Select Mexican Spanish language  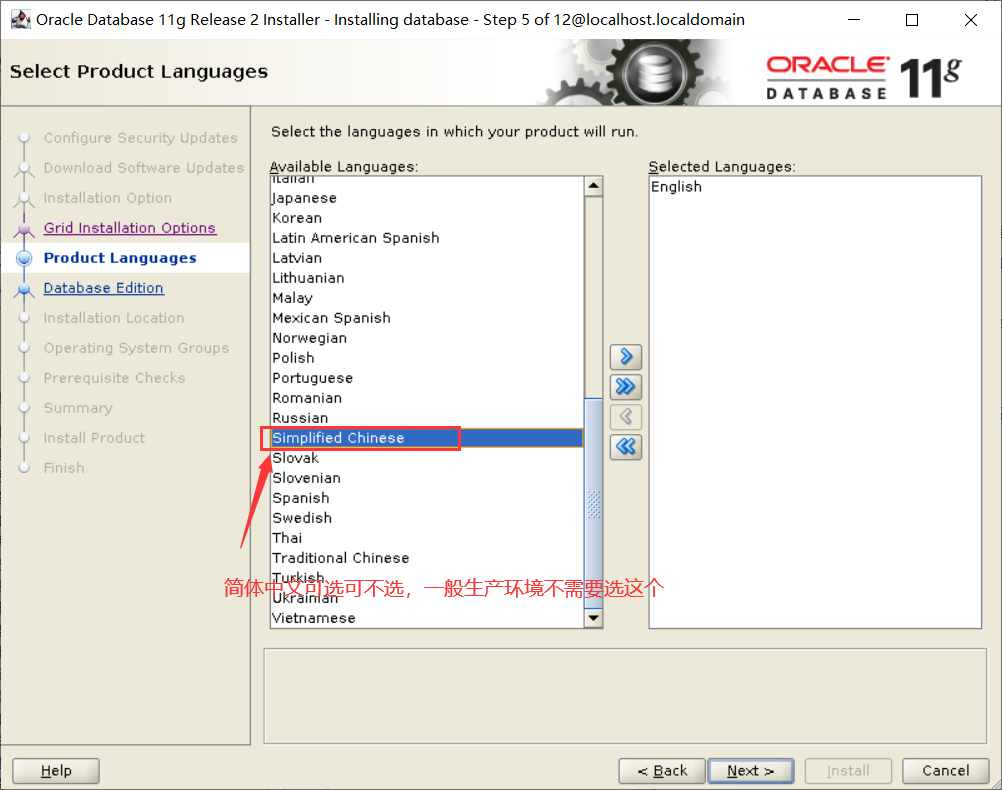pyautogui.click(x=427, y=318)
